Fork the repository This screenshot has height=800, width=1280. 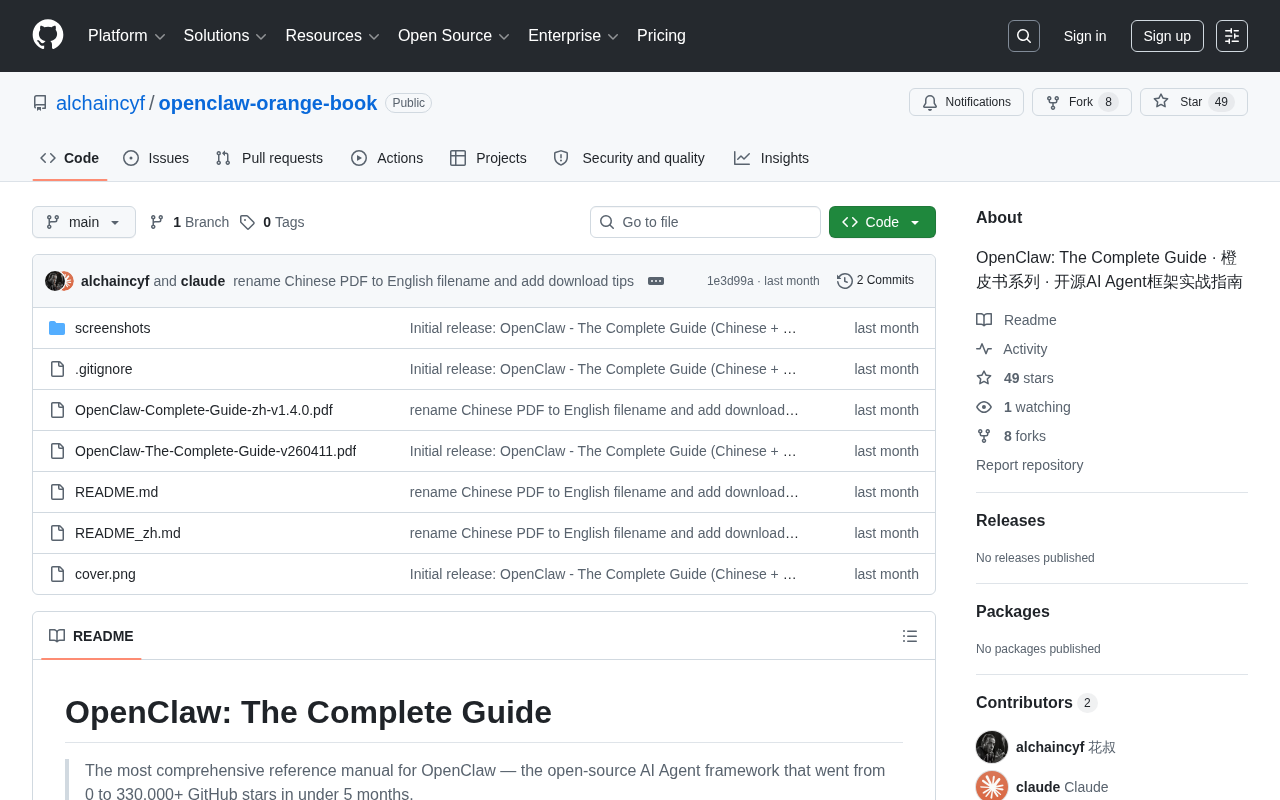point(1082,102)
